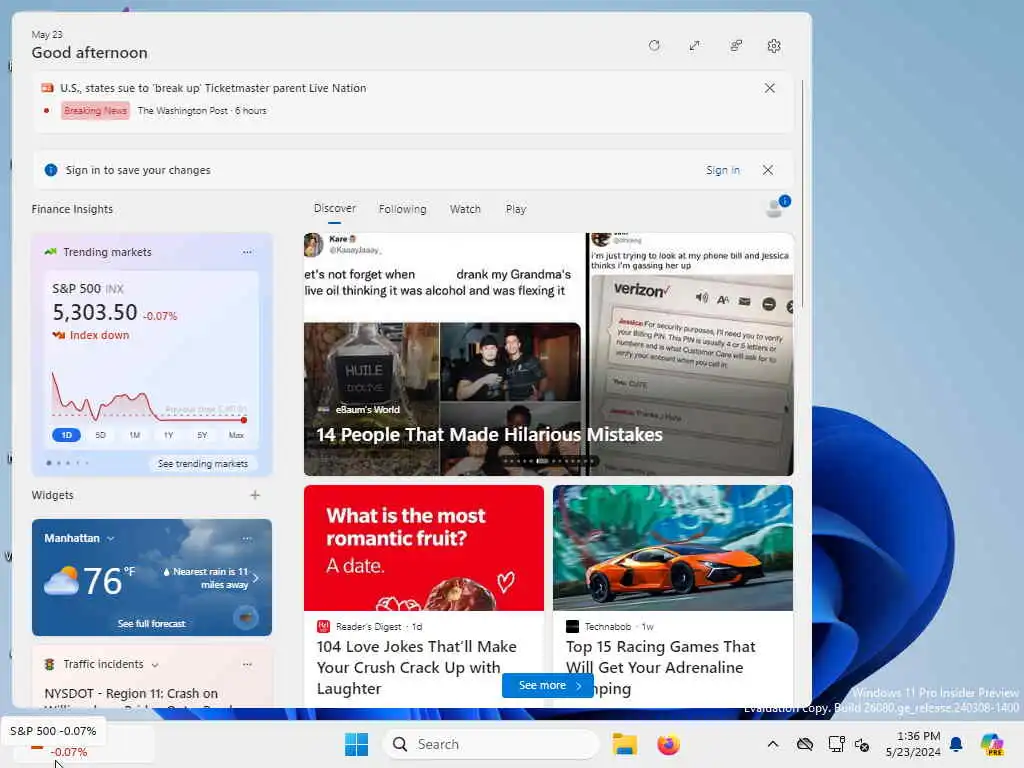Launch Firefox from the taskbar
Screen dimensions: 1024x768
(x=668, y=744)
